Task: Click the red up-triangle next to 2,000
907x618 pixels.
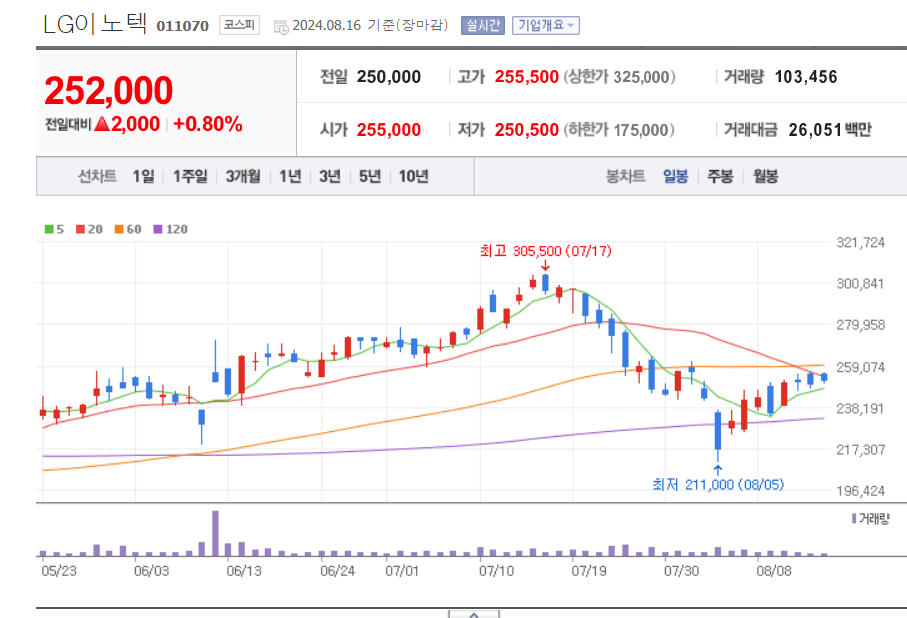Action: [102, 123]
